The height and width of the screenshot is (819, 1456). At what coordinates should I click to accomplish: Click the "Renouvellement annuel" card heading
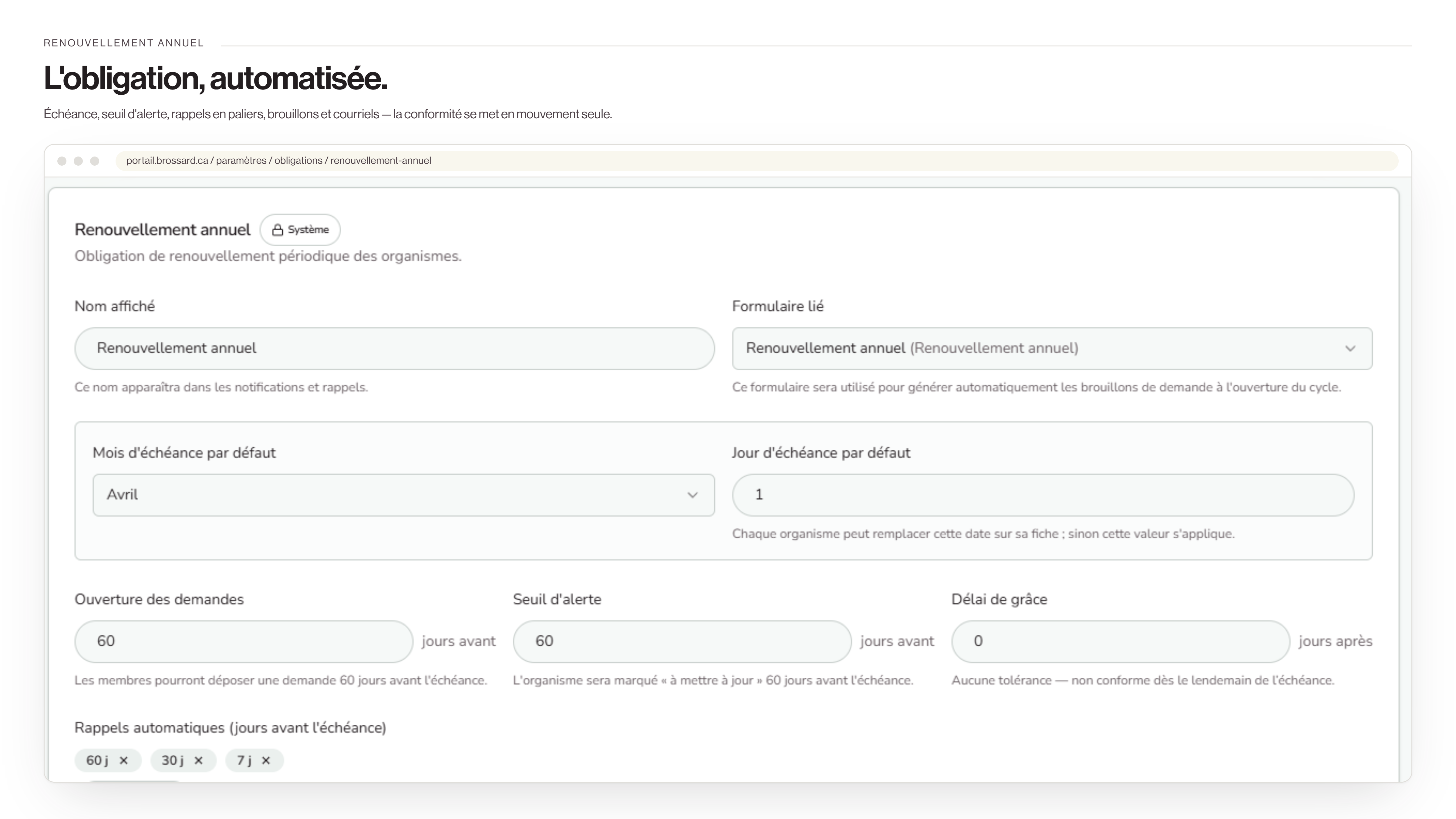click(163, 230)
